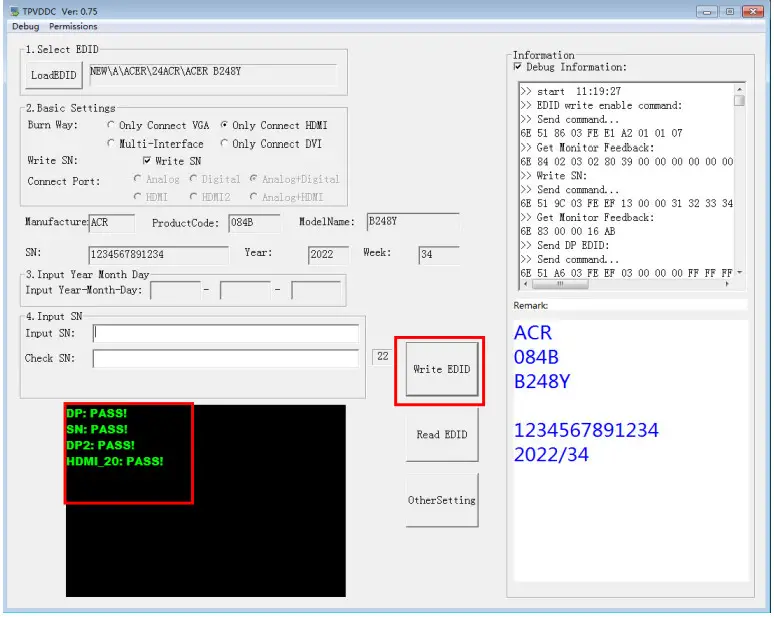This screenshot has width=774, height=617.
Task: Click the 'DP2: PASS!' result line
Action: coord(100,445)
